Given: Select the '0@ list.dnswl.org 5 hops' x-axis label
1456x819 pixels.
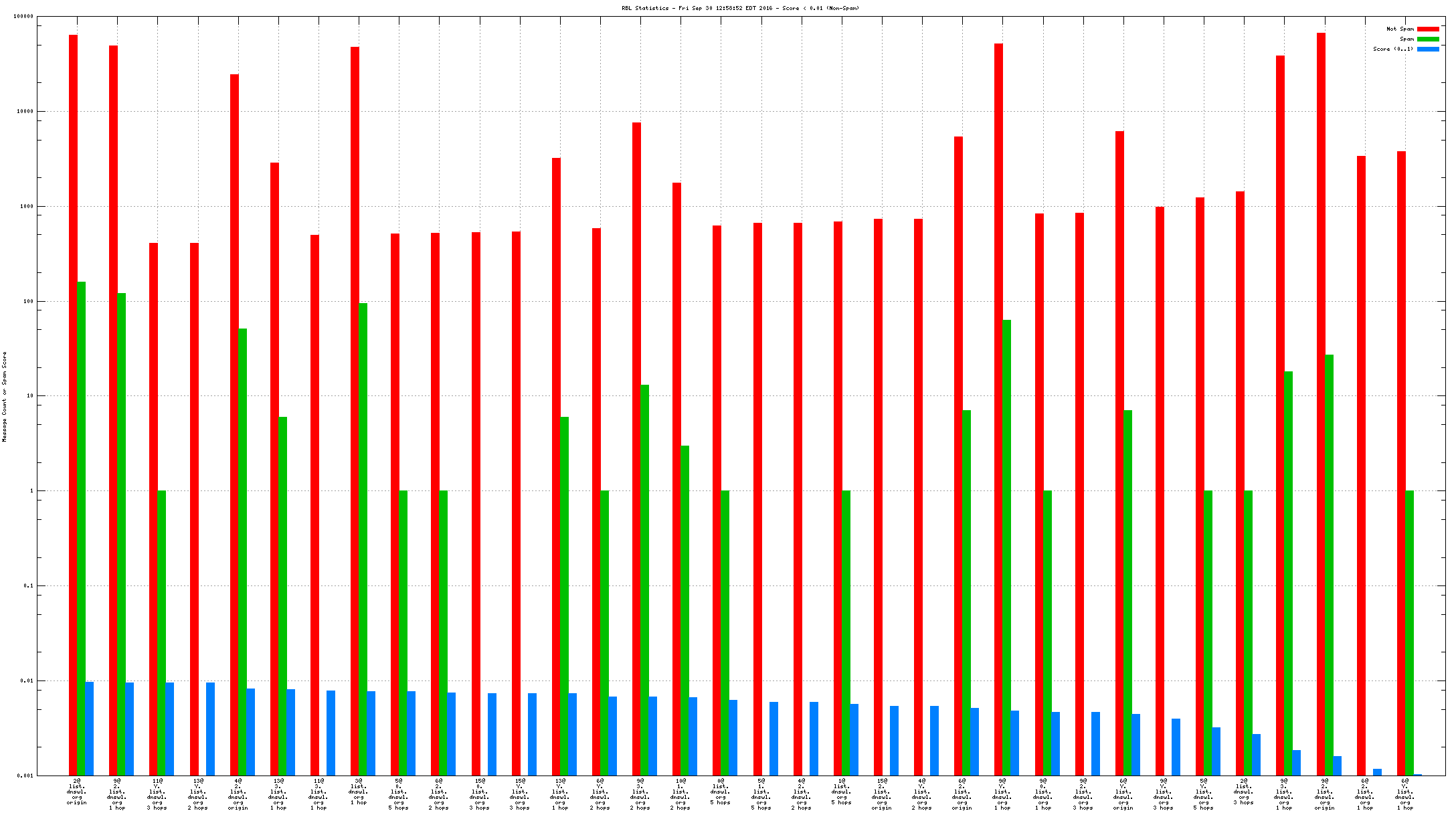Looking at the screenshot, I should tap(721, 791).
